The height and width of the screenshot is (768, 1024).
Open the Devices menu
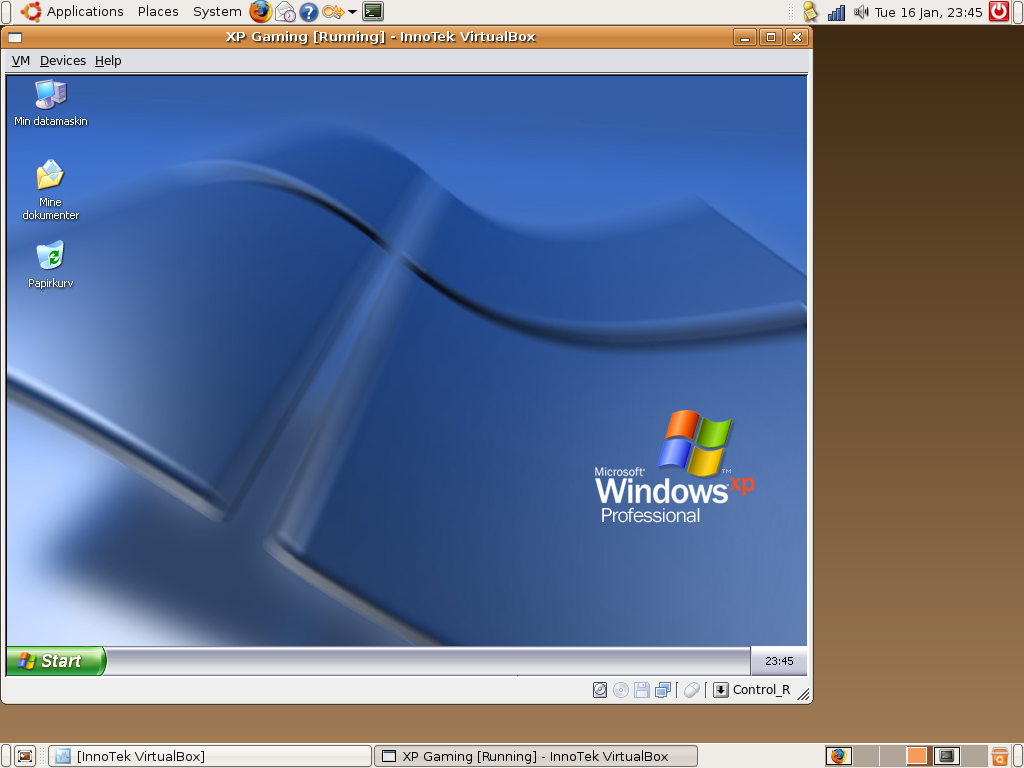tap(63, 61)
